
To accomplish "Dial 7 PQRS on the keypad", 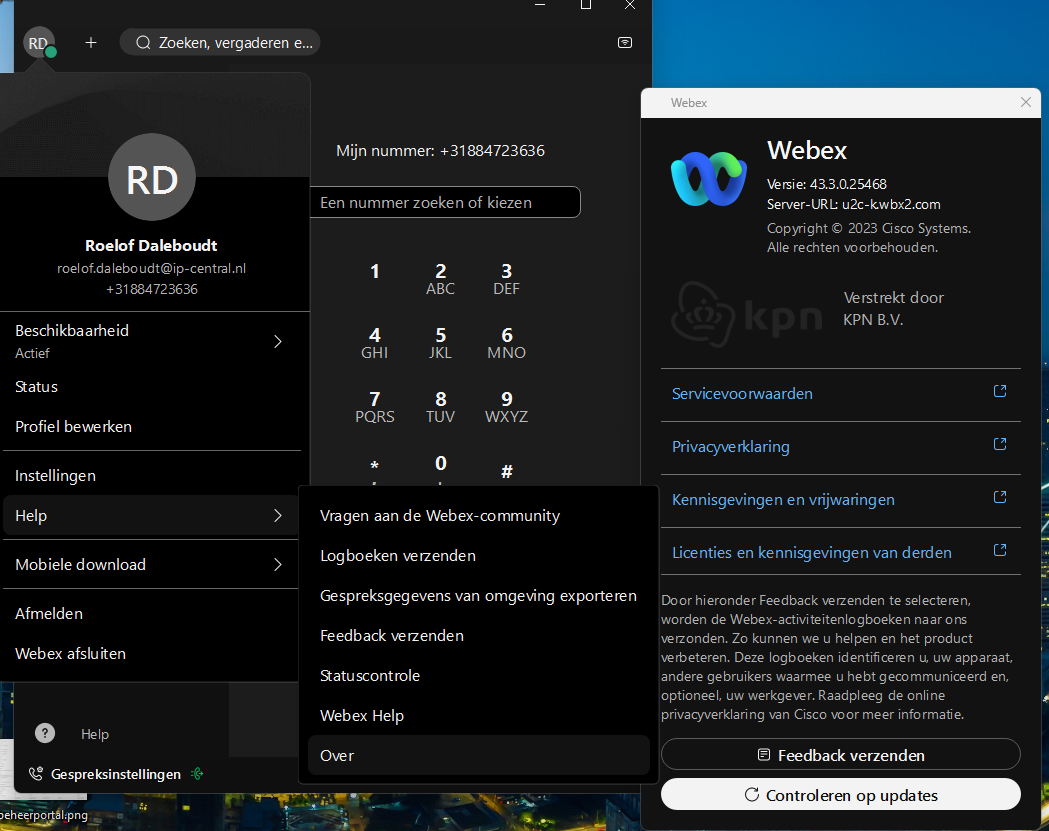I will 375,407.
